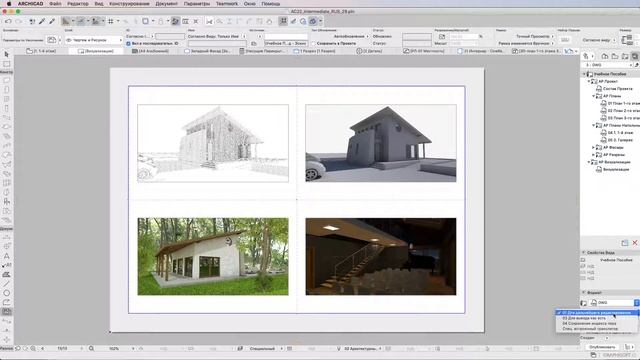Open the ARCHICAD application menu
This screenshot has width=640, height=360.
[30, 4]
